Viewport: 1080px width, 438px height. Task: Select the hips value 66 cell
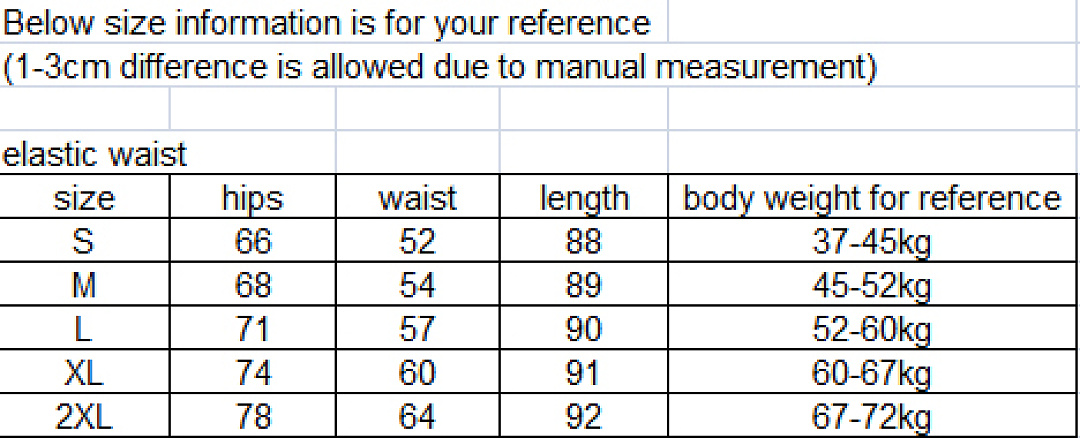tap(253, 240)
